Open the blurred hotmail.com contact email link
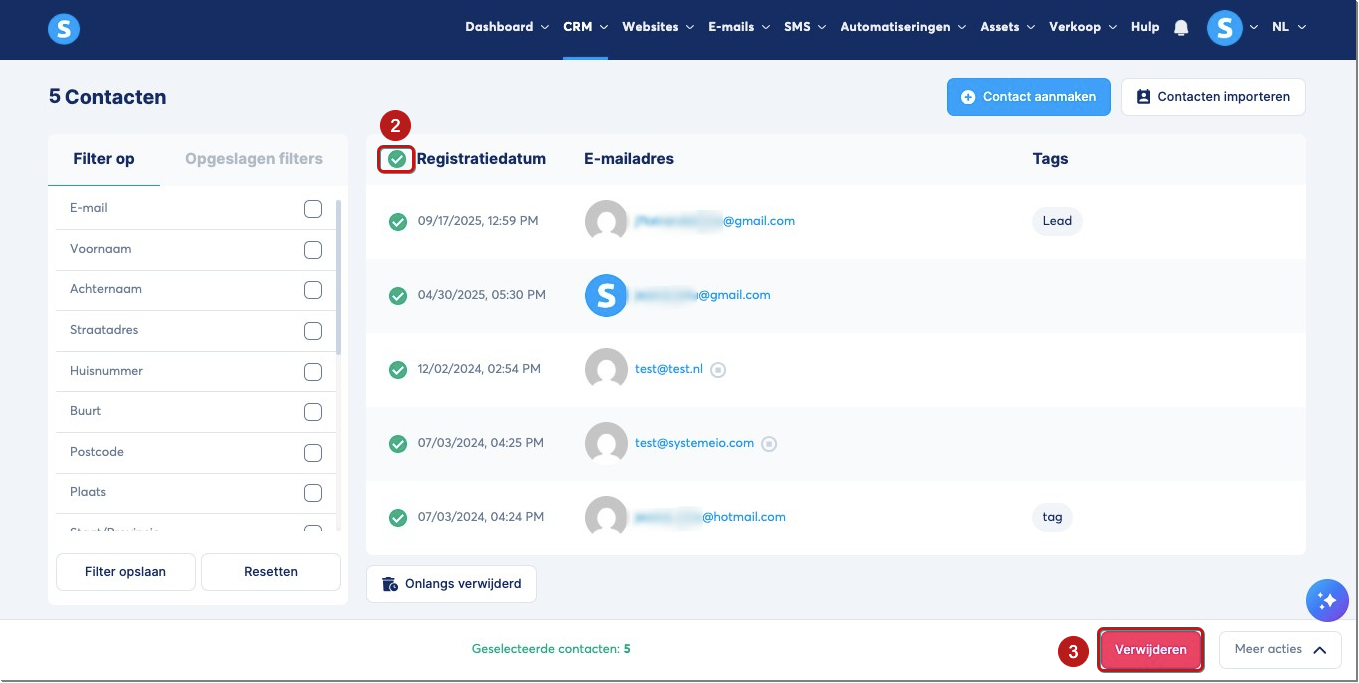The height and width of the screenshot is (683, 1359). (x=710, y=518)
